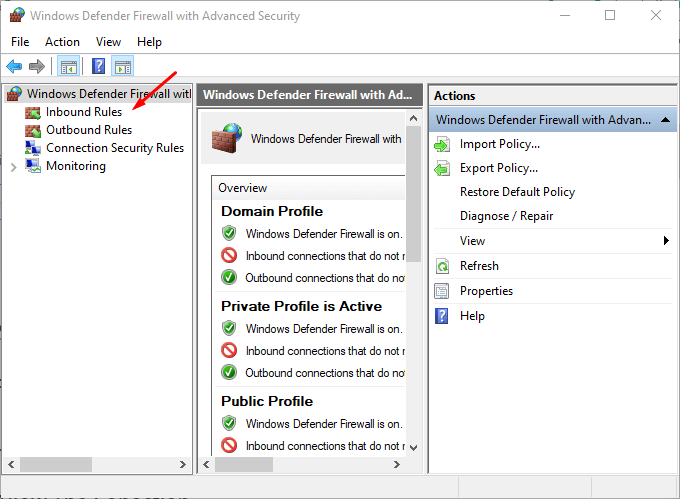This screenshot has height=499, width=680.
Task: Click Import Policy action
Action: [x=500, y=144]
